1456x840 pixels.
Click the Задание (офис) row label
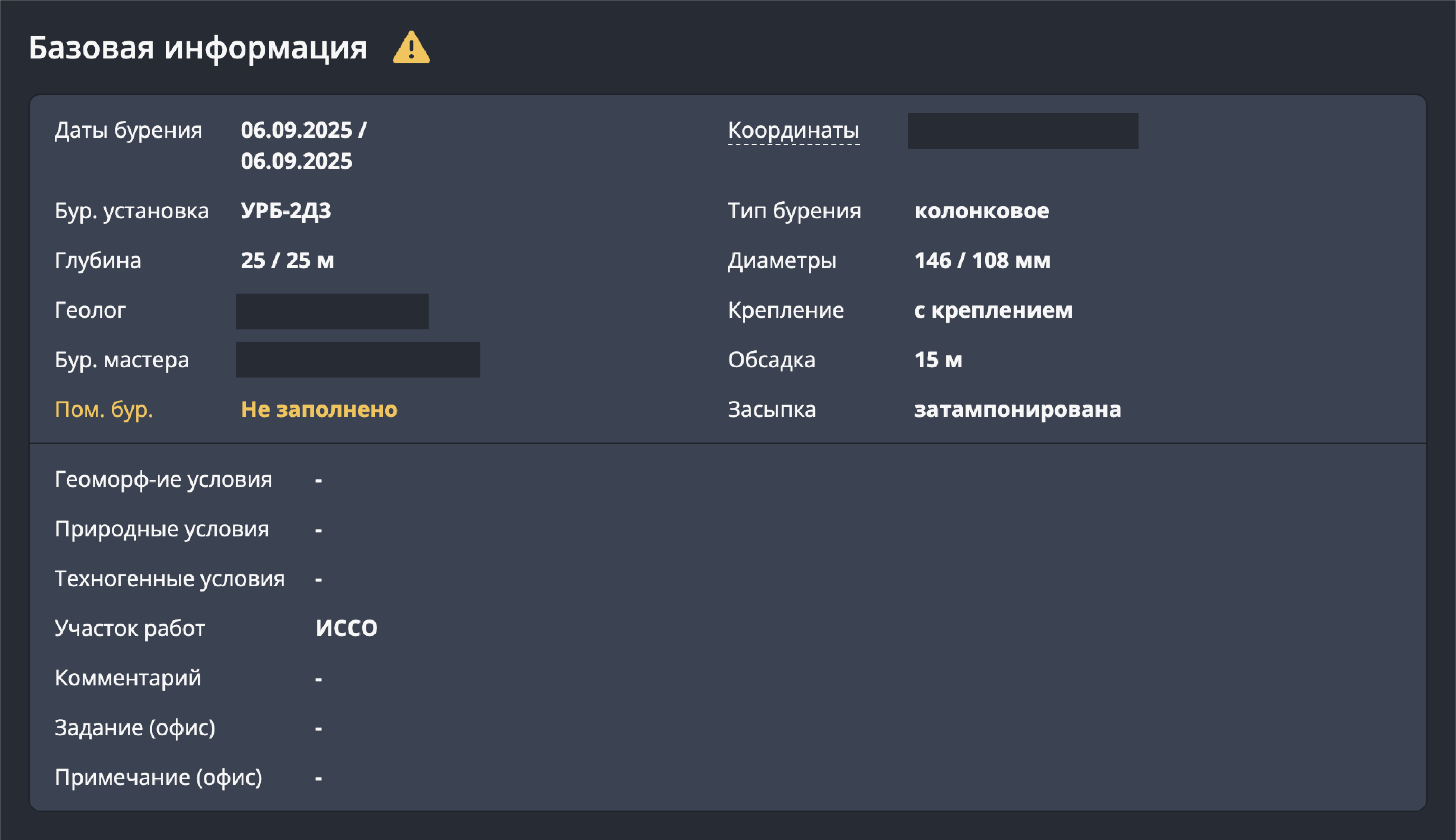point(135,728)
